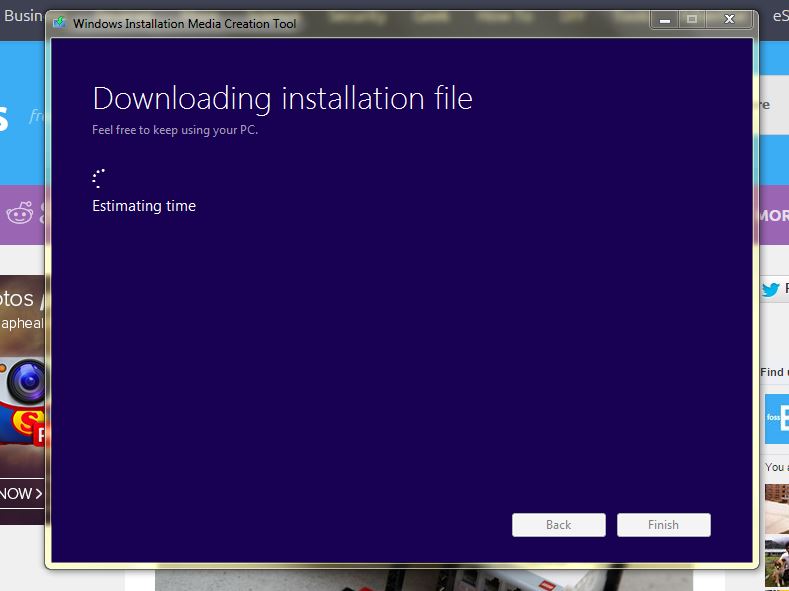Select the partially hidden eS nav item

click(779, 16)
